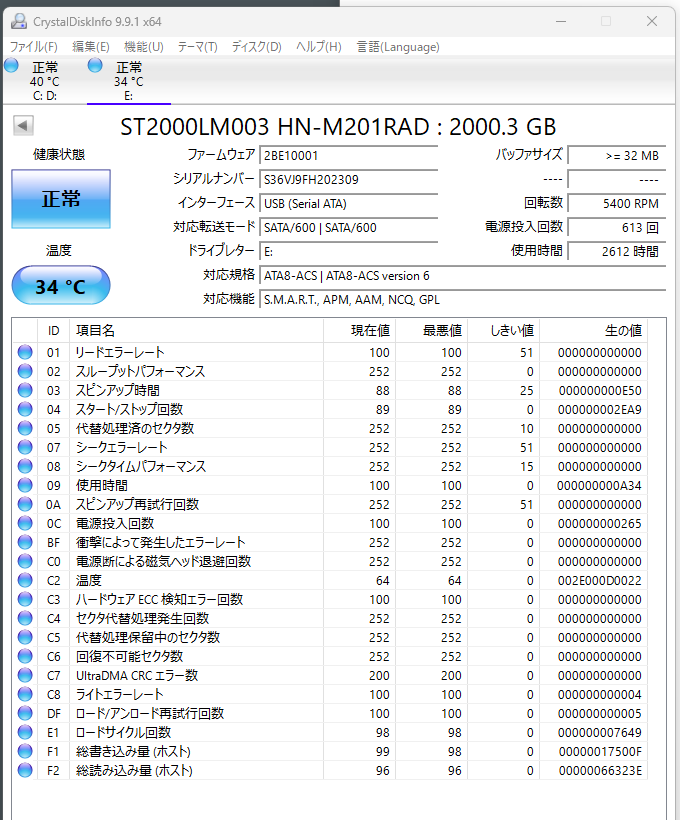
Task: Click status orb for row C5 代替処理保留中のセクタ数
Action: [25, 637]
